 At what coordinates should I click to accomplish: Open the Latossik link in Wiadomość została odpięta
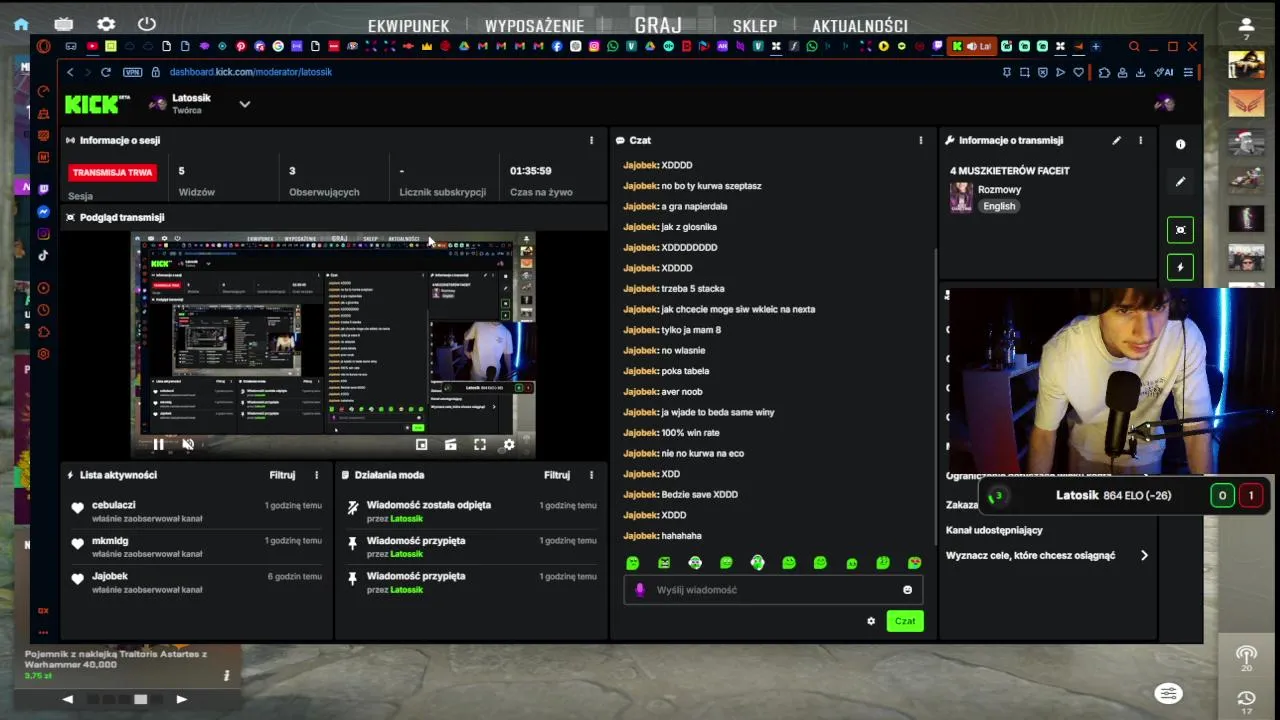pyautogui.click(x=406, y=519)
